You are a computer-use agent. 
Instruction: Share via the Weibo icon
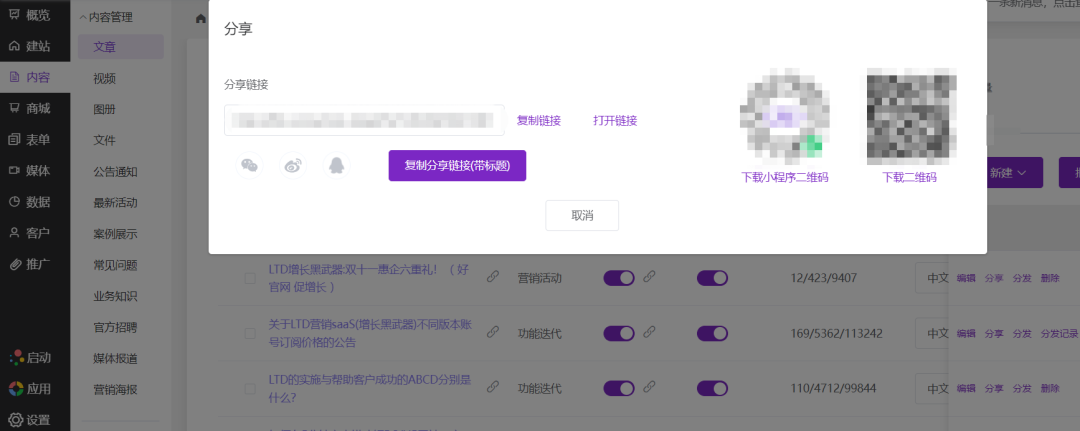293,166
